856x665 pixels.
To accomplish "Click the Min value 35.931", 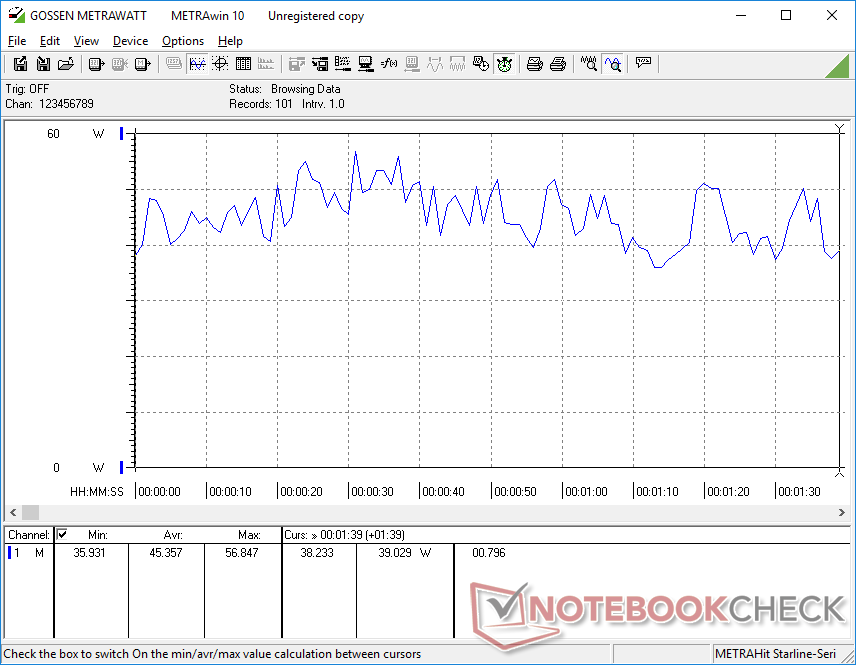I will click(x=89, y=553).
